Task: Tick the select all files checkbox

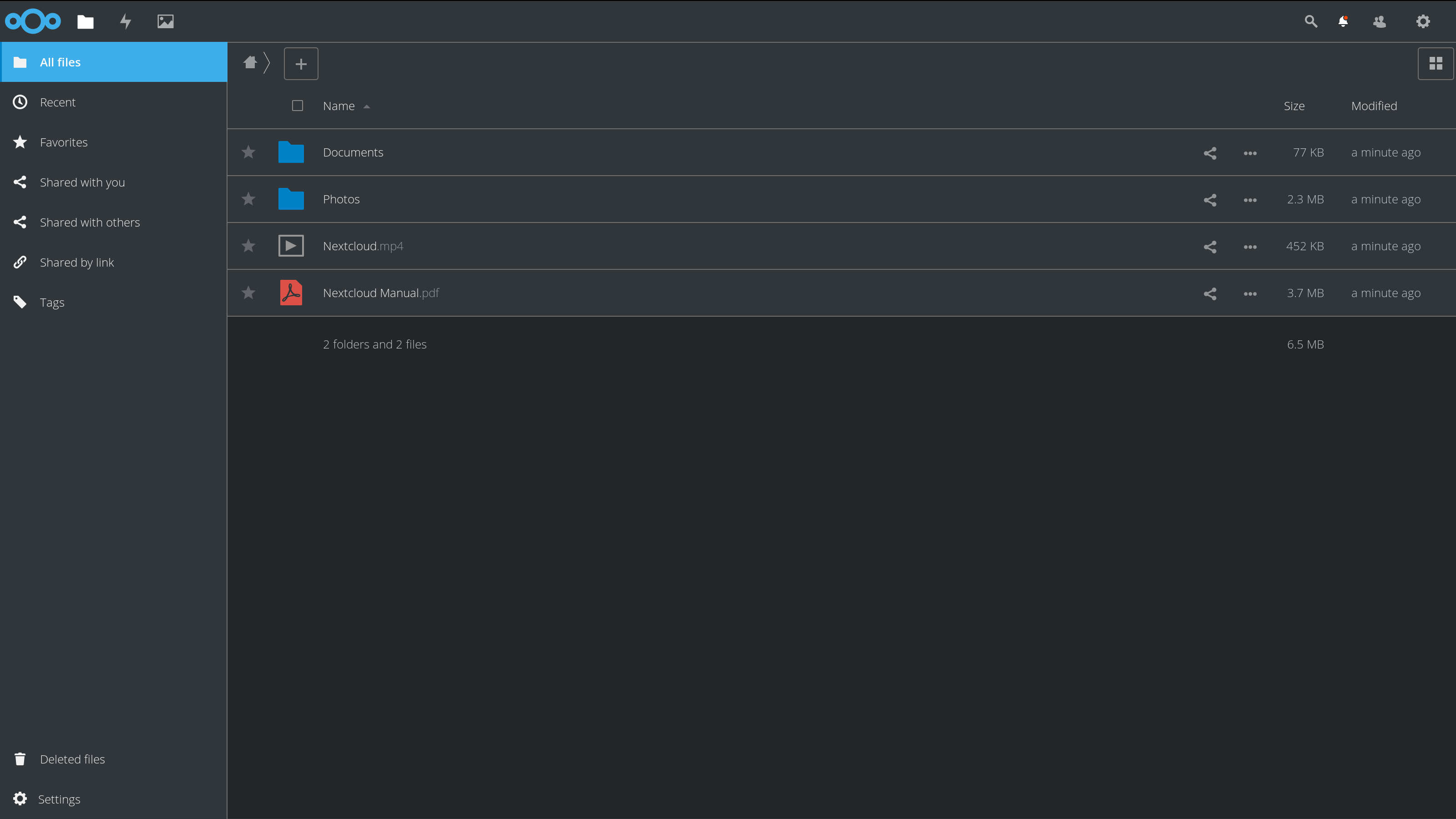Action: point(297,106)
